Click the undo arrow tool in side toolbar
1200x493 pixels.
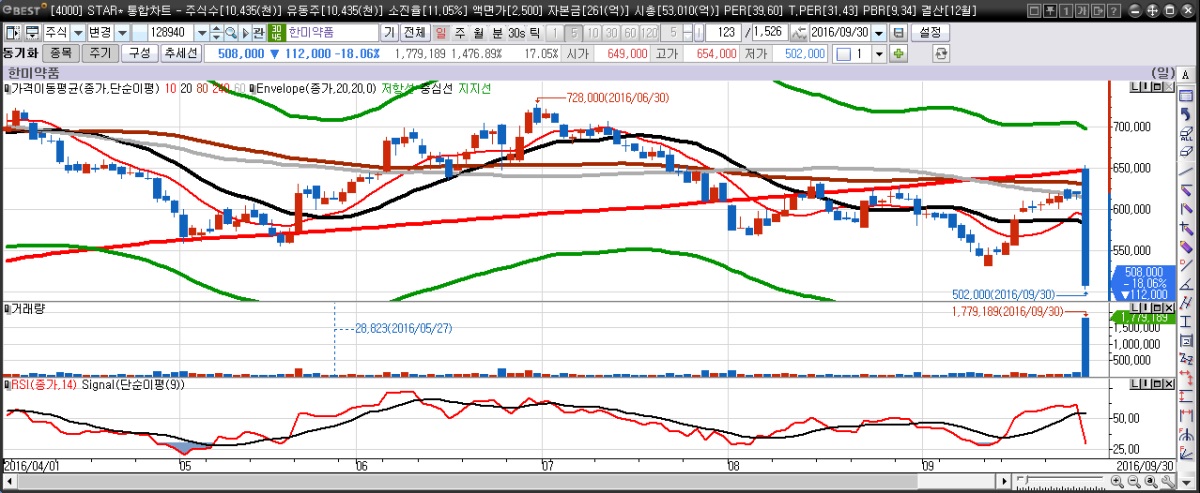pyautogui.click(x=1185, y=113)
